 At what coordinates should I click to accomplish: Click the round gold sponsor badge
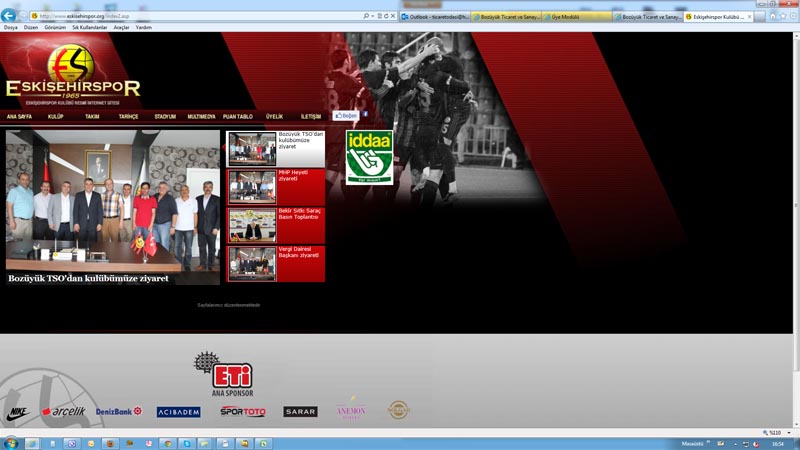click(398, 410)
